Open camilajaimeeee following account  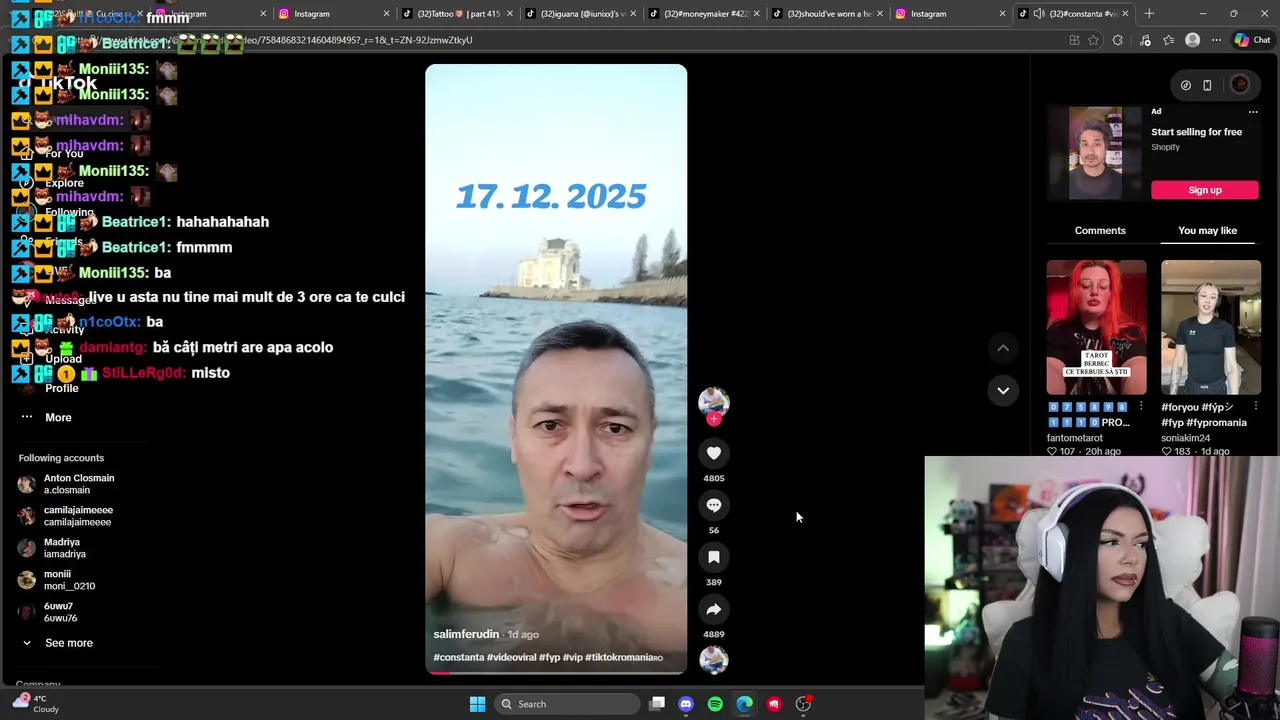click(66, 516)
